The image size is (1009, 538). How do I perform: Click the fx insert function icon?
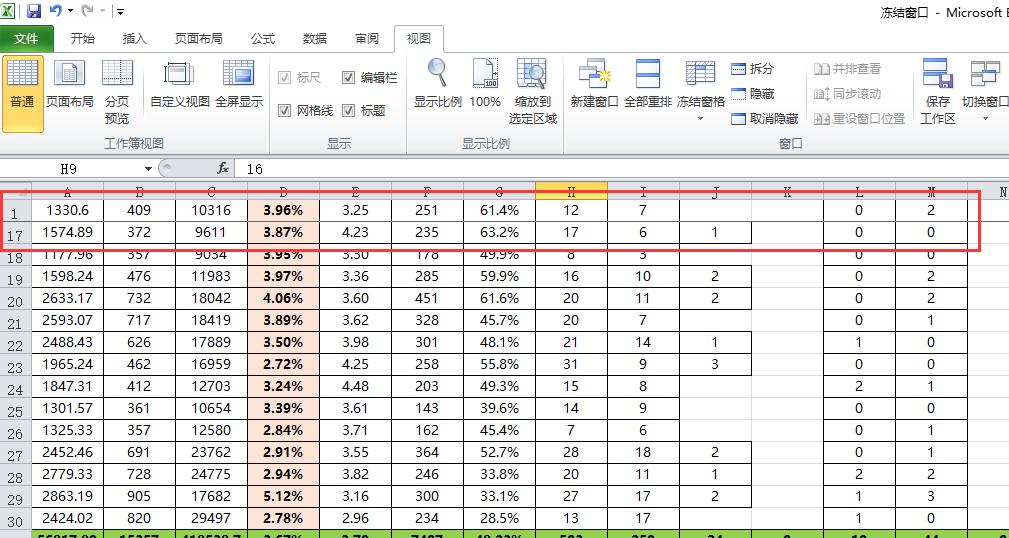click(x=223, y=169)
